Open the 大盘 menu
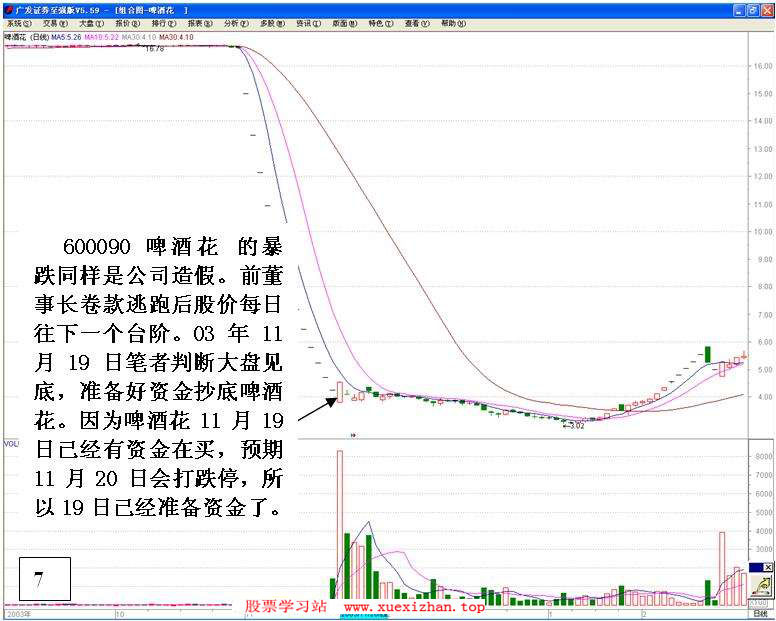Image resolution: width=776 pixels, height=621 pixels. coord(92,23)
